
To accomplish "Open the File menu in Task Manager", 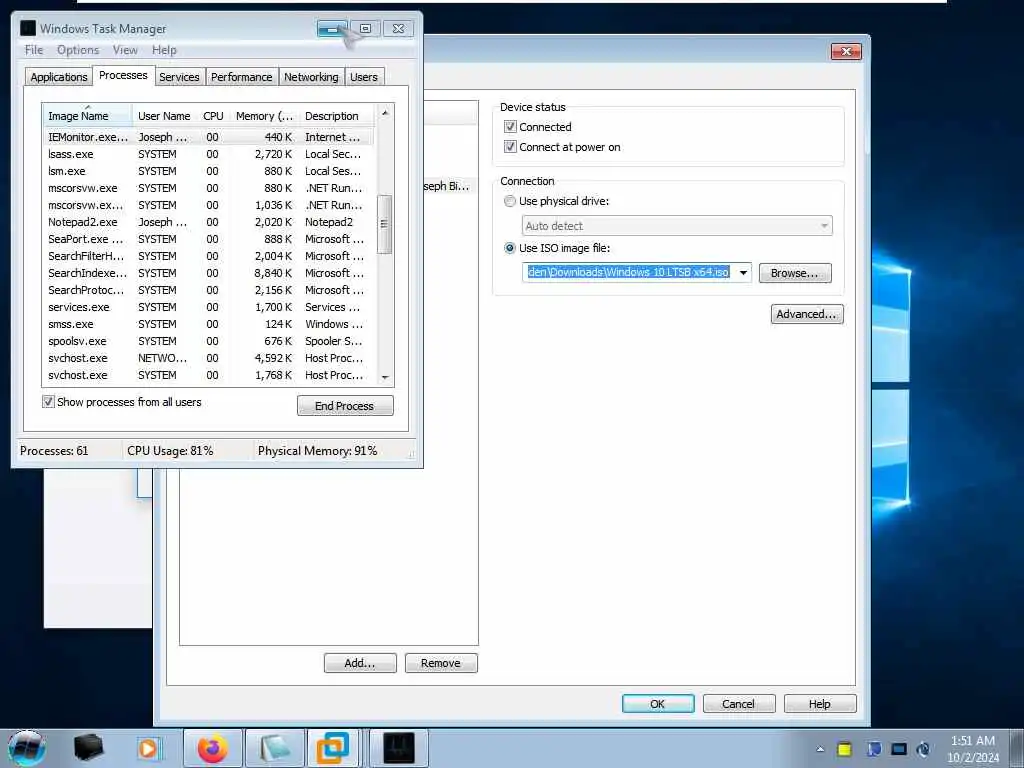I will [34, 50].
